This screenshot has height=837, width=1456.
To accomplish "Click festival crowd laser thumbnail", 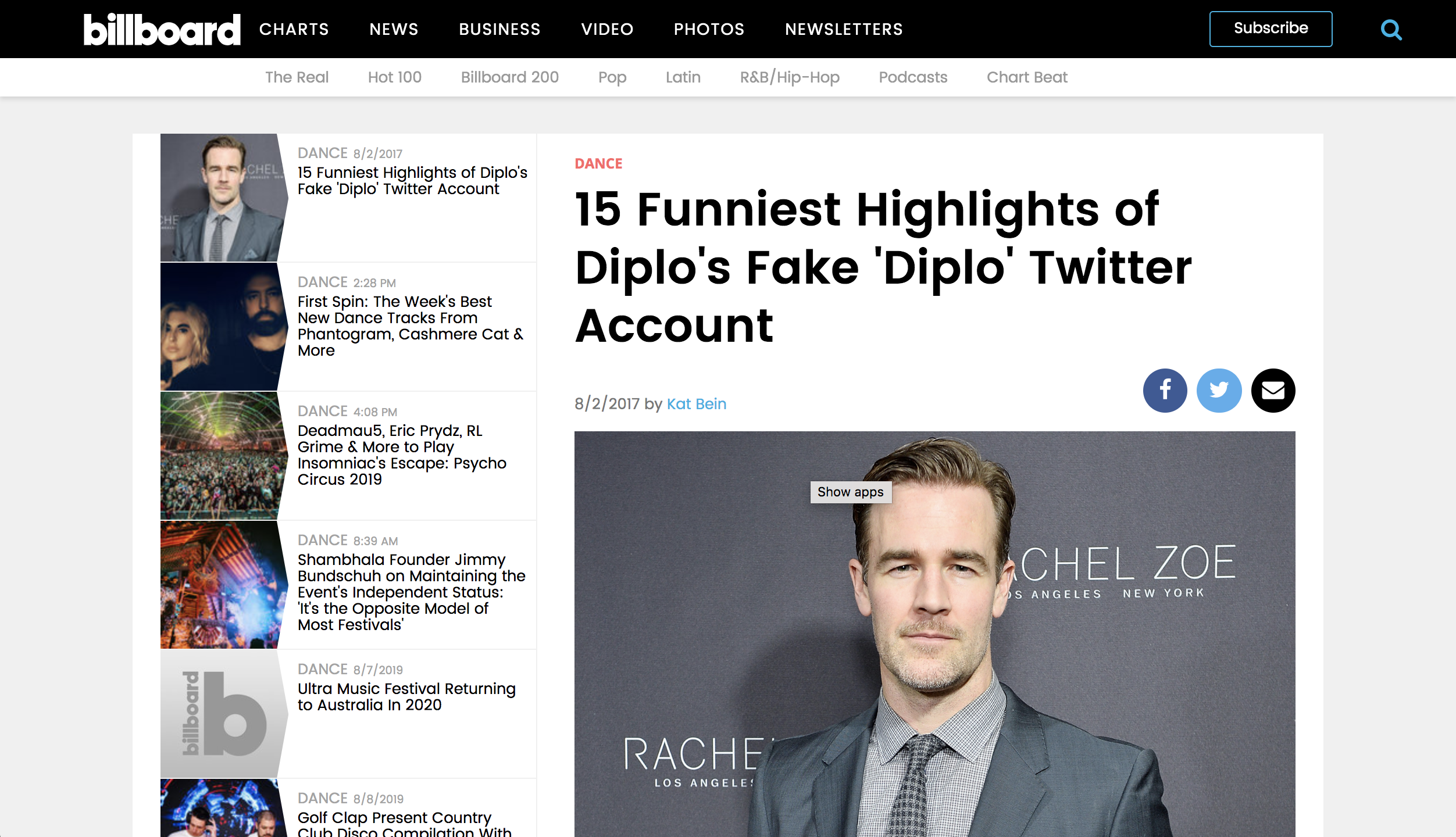I will tap(224, 456).
